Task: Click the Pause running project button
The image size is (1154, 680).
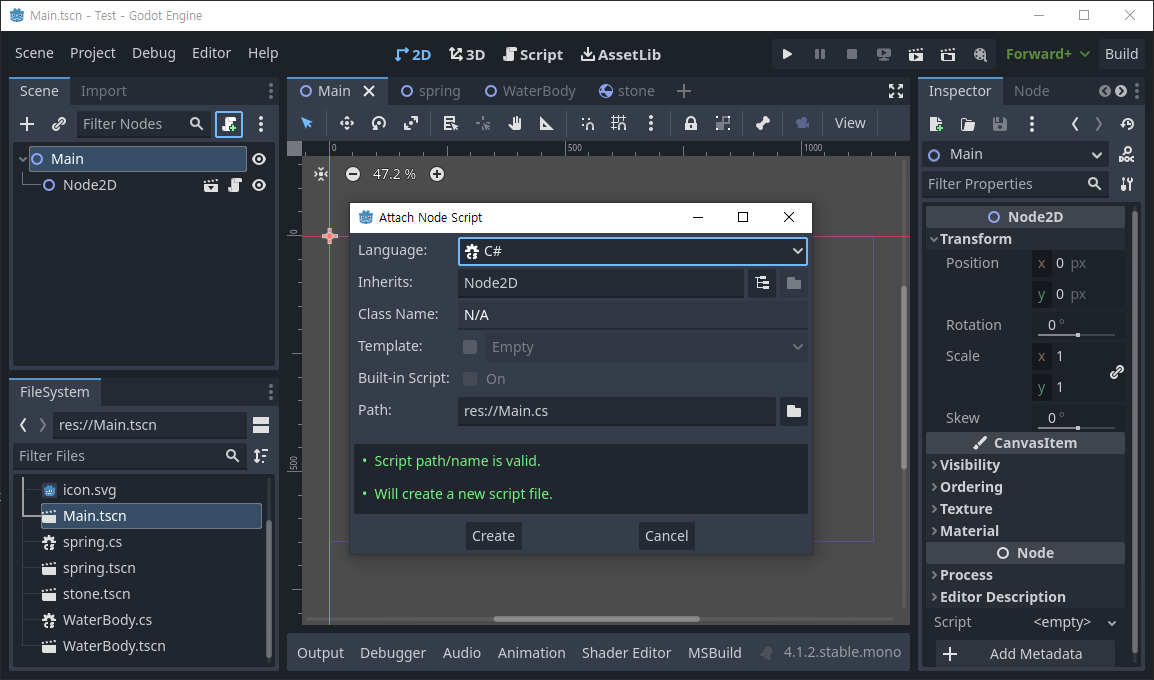Action: tap(819, 54)
